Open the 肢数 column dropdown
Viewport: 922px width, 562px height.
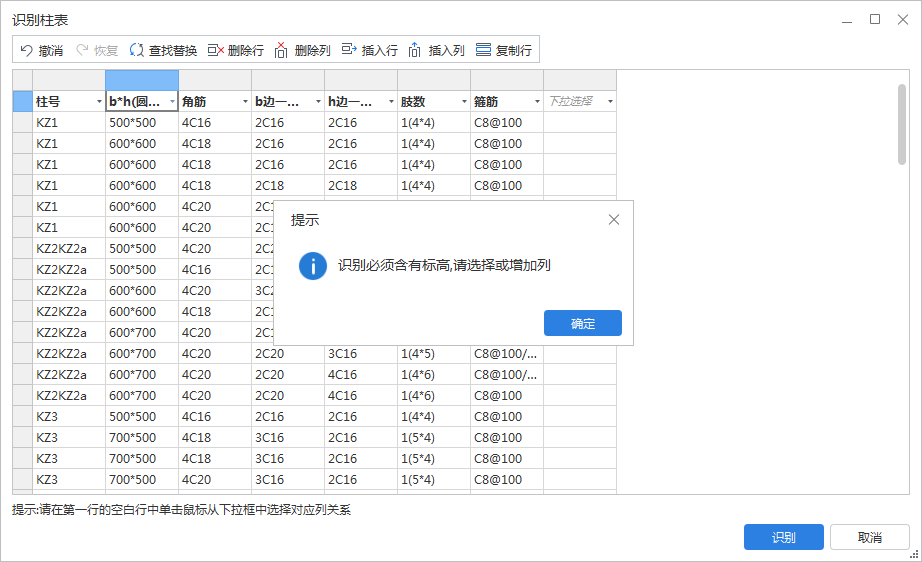pos(464,102)
